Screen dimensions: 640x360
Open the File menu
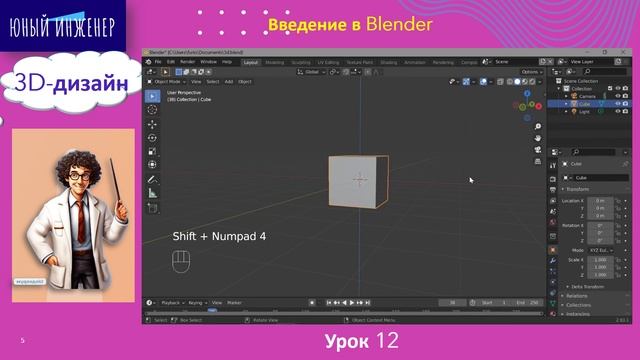click(x=158, y=62)
